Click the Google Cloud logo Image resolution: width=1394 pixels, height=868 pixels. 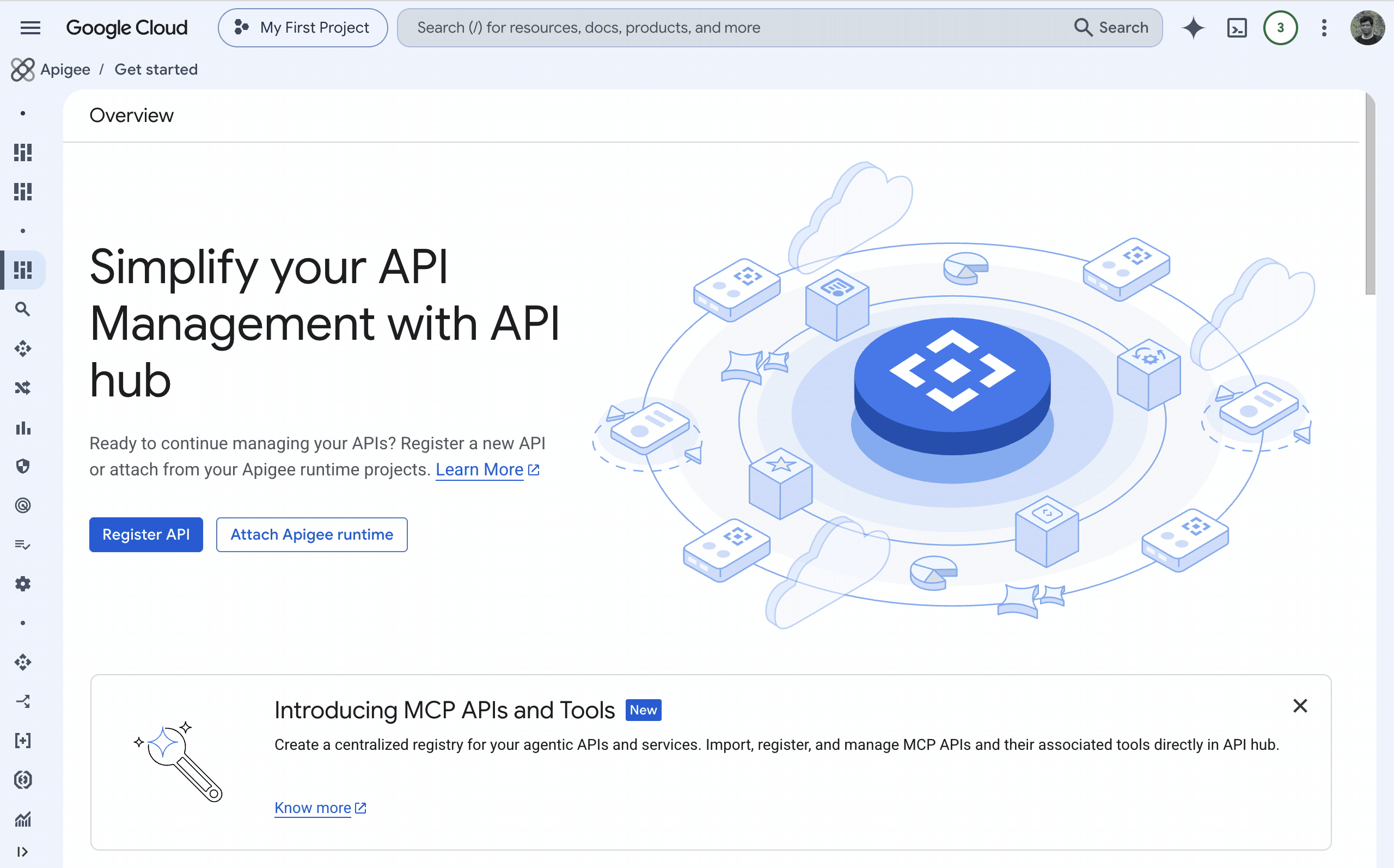pyautogui.click(x=127, y=28)
